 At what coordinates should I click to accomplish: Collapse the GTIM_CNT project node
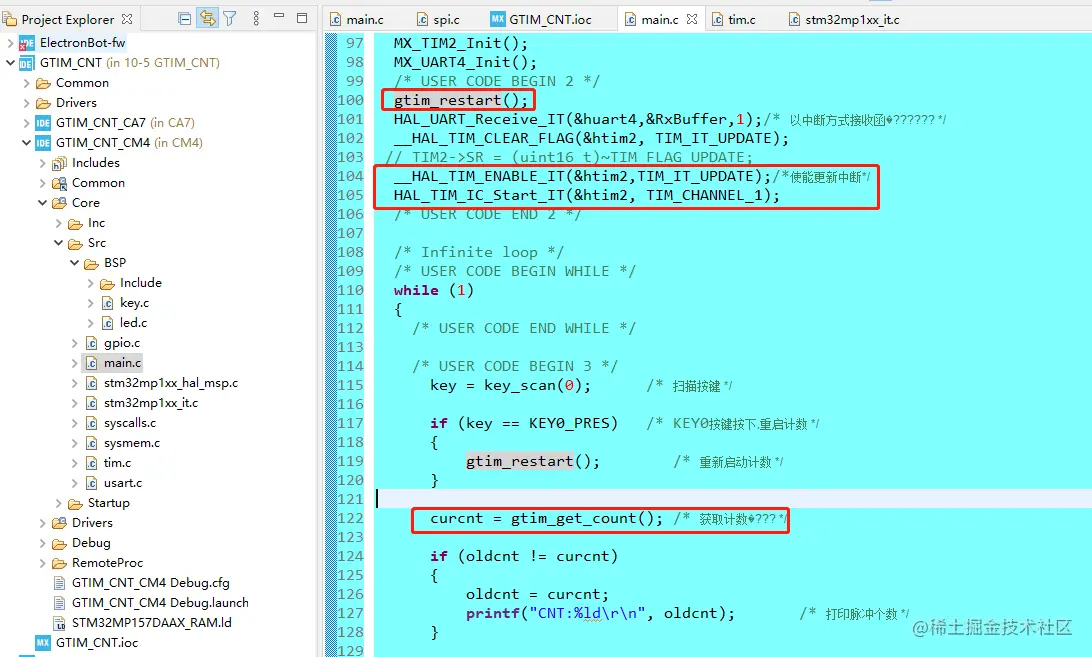[10, 63]
